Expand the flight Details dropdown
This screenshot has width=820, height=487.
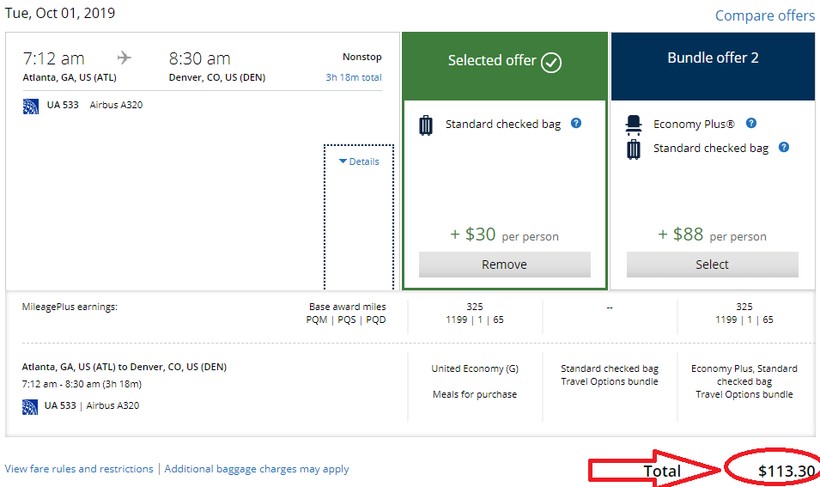pyautogui.click(x=359, y=161)
